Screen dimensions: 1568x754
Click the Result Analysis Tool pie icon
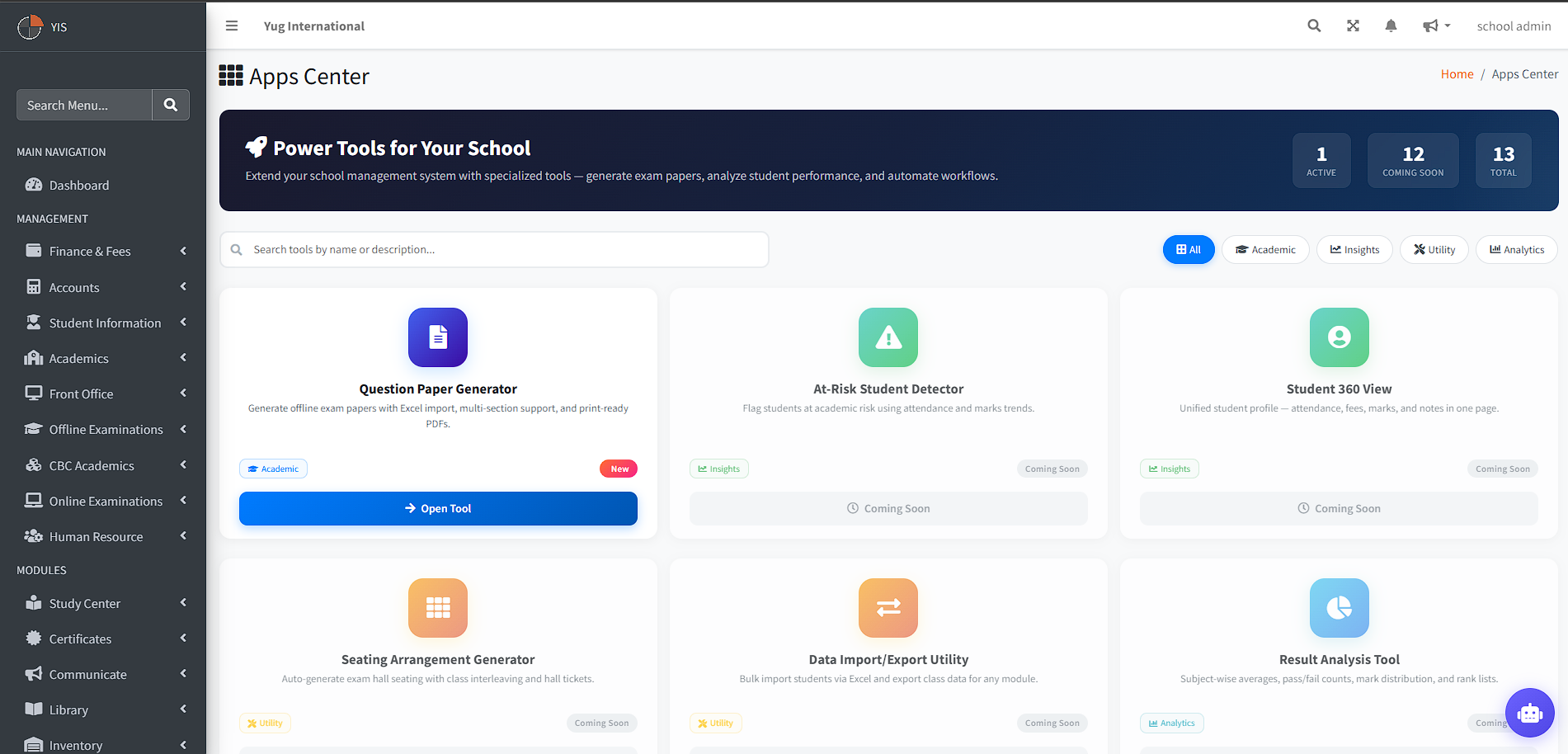1339,608
